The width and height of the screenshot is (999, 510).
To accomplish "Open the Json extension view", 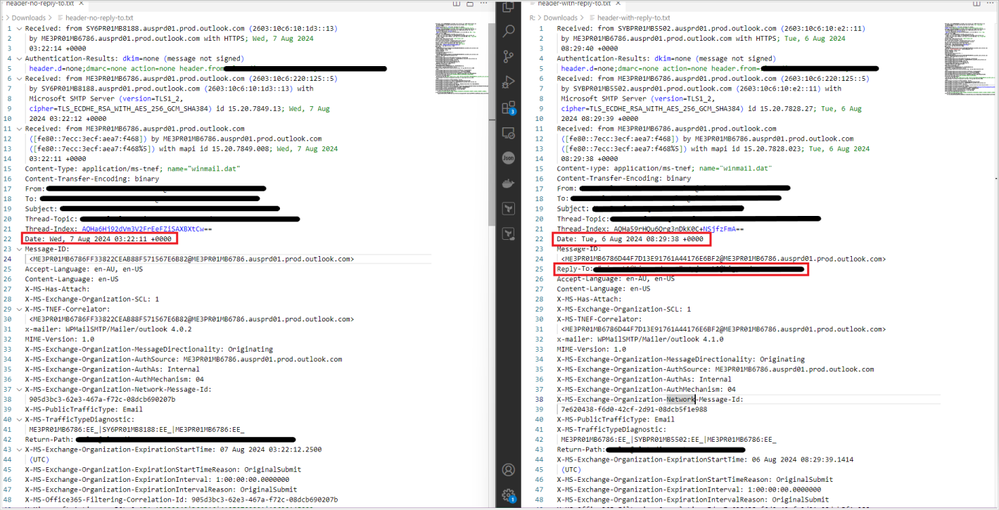I will point(508,159).
